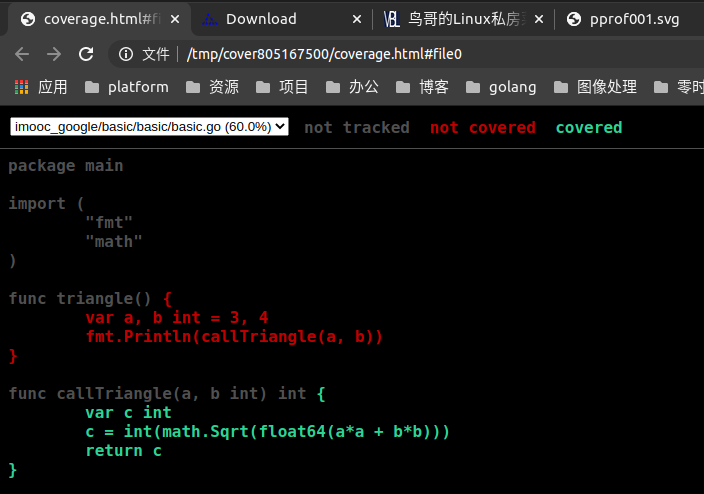Click the site info icon in address bar
The height and width of the screenshot is (494, 704).
[126, 54]
